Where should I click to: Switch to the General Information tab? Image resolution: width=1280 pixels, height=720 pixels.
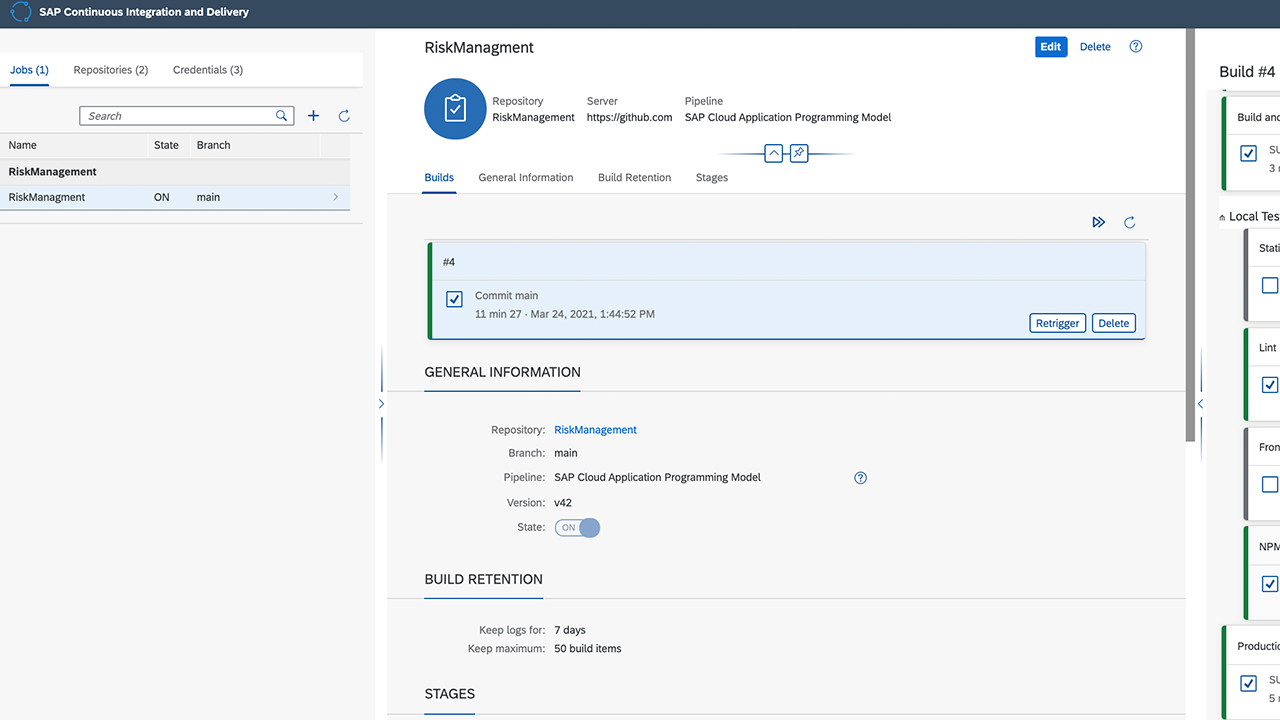(525, 177)
